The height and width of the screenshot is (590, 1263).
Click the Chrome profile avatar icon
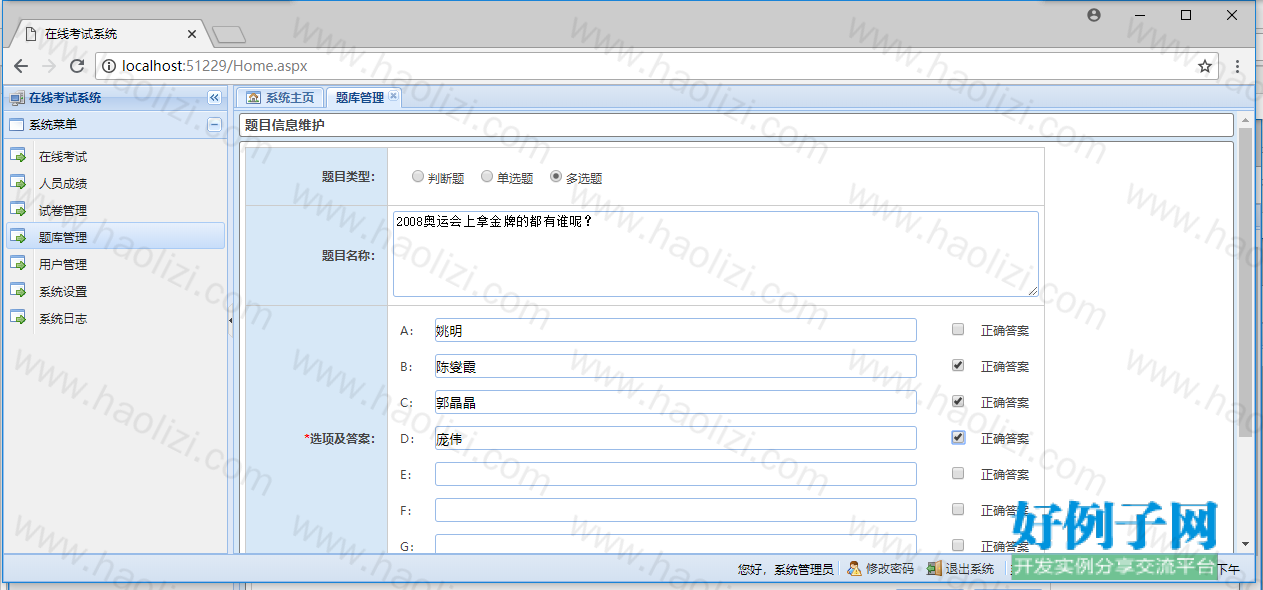pos(1094,15)
